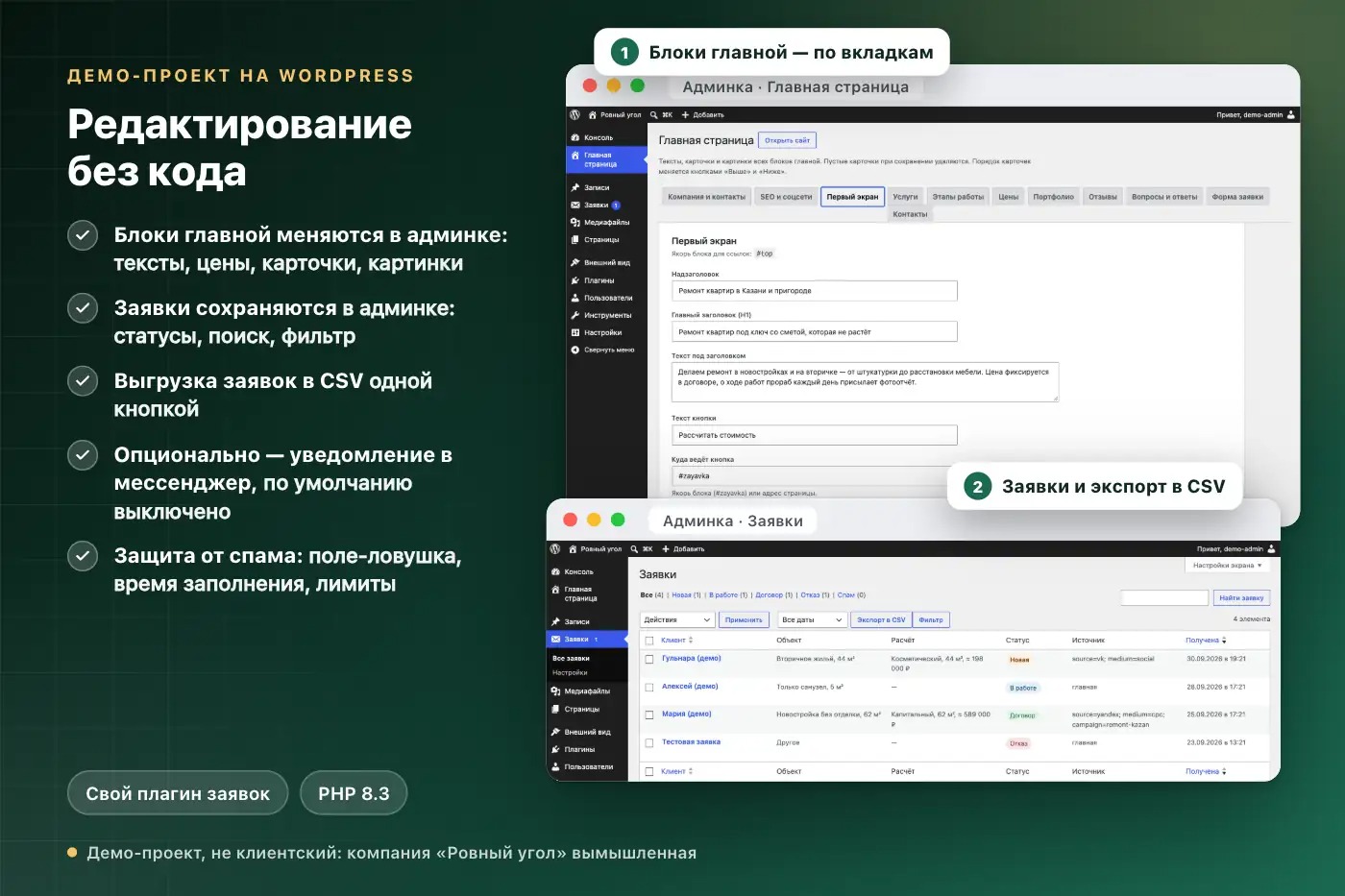Image resolution: width=1345 pixels, height=896 pixels.
Task: Click Страницы icon in Главная страница window sidebar
Action: (x=575, y=239)
